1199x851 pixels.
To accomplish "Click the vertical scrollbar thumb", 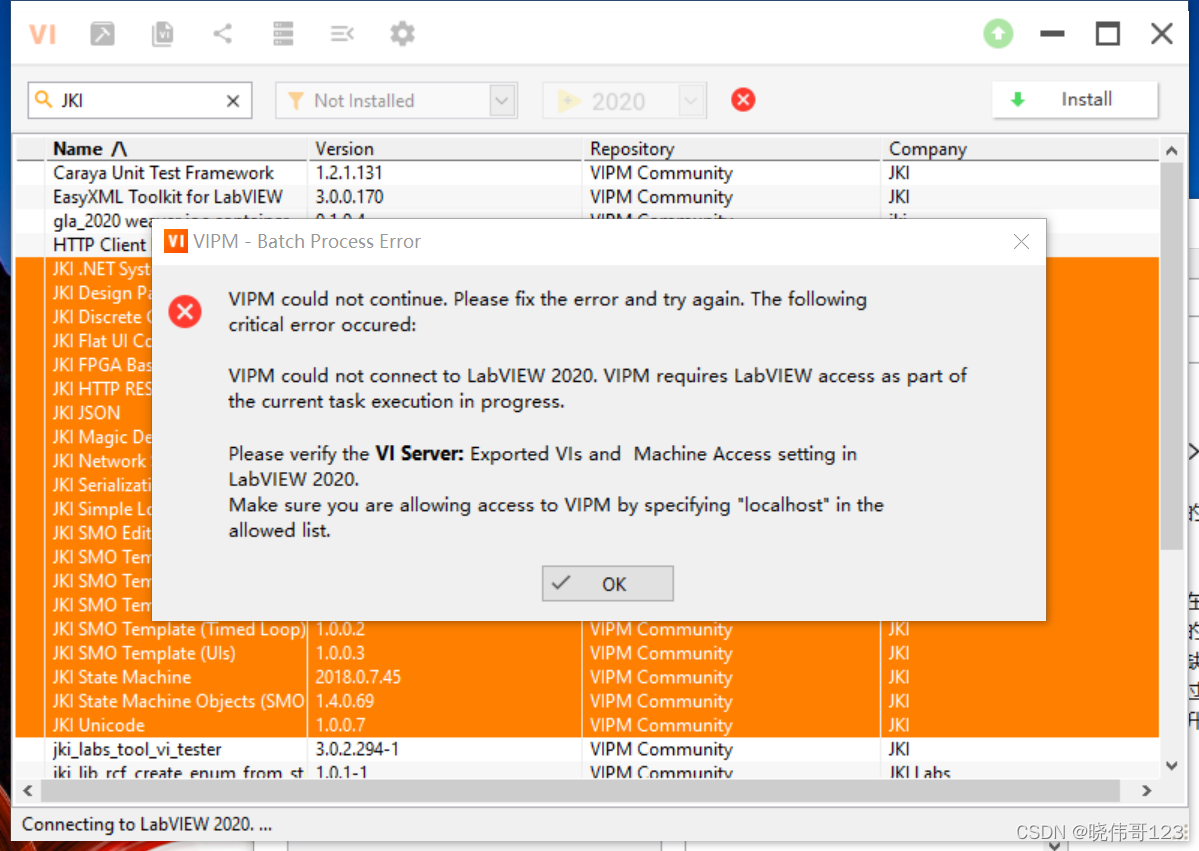I will [1171, 356].
